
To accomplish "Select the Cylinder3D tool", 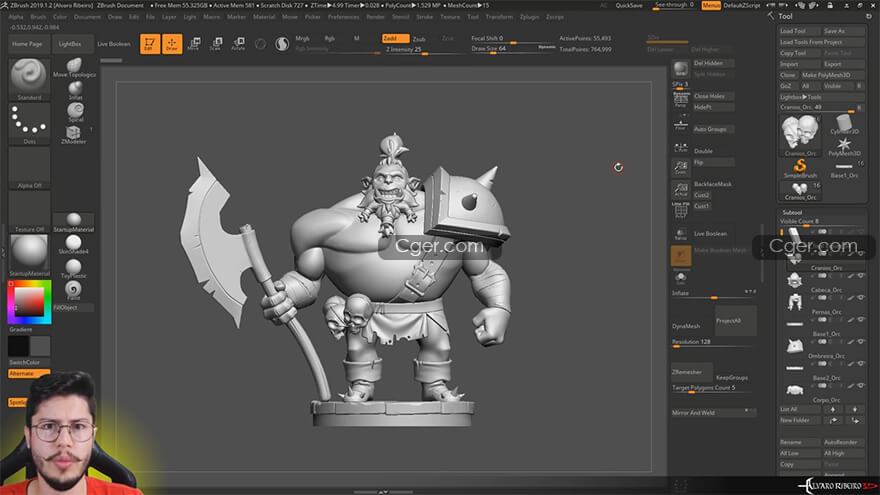I will (844, 124).
